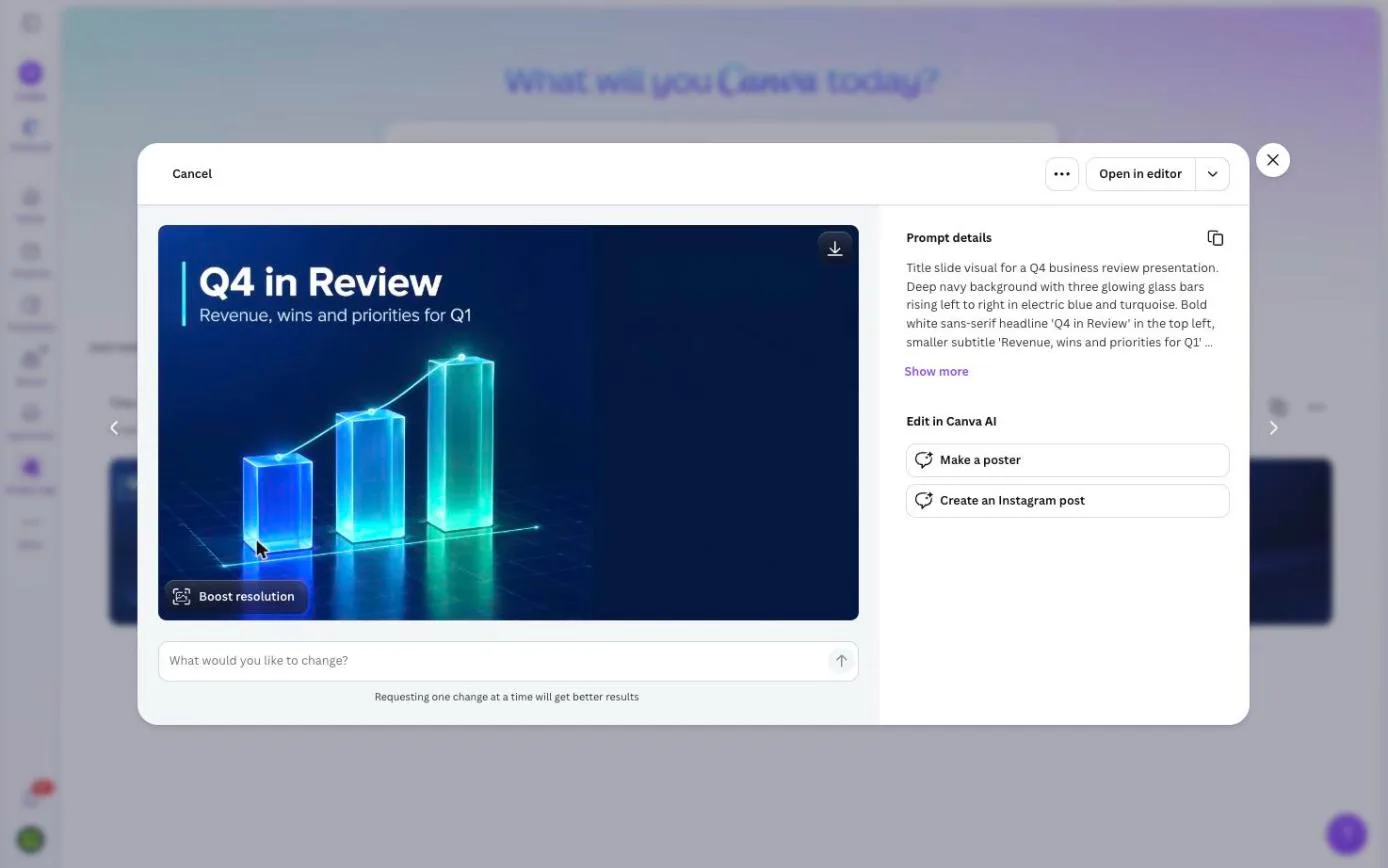This screenshot has height=868, width=1388.
Task: Choose Create an Instagram post suggestion
Action: click(x=1067, y=501)
